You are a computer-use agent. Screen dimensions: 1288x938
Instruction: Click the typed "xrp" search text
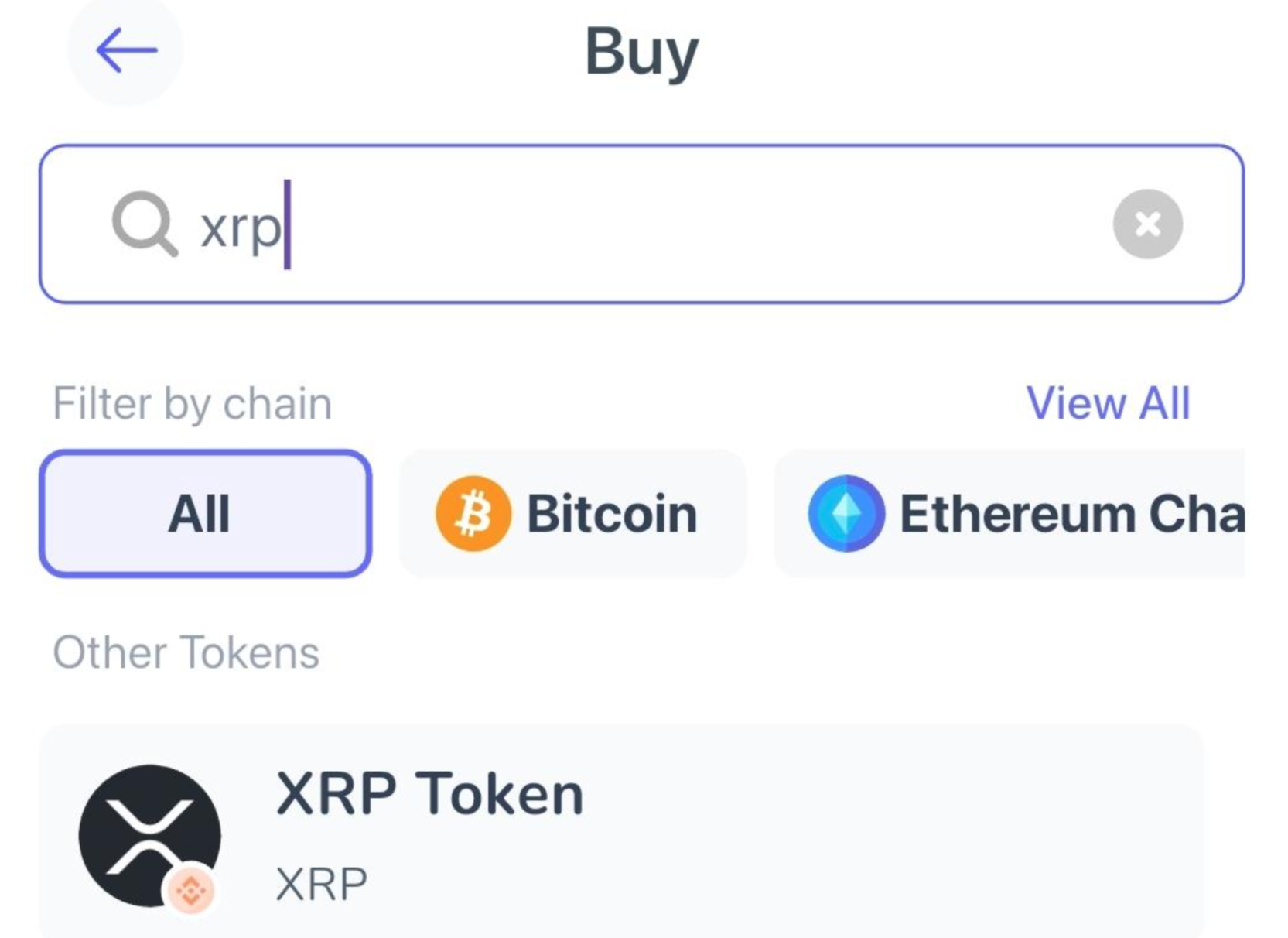[241, 228]
